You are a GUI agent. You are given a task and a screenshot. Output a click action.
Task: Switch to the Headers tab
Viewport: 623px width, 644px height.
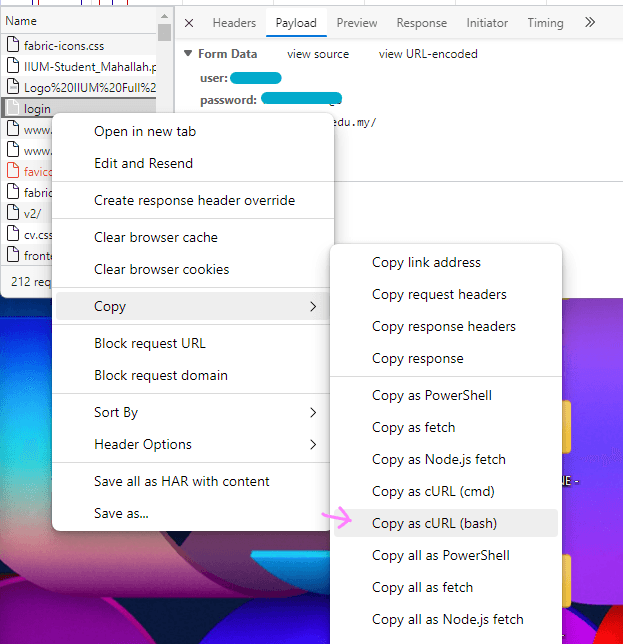point(234,23)
